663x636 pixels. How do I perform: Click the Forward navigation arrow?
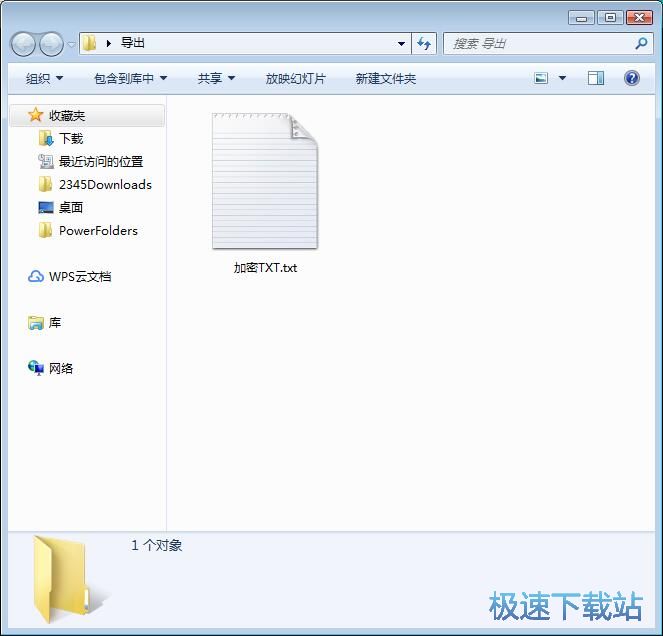tap(51, 44)
